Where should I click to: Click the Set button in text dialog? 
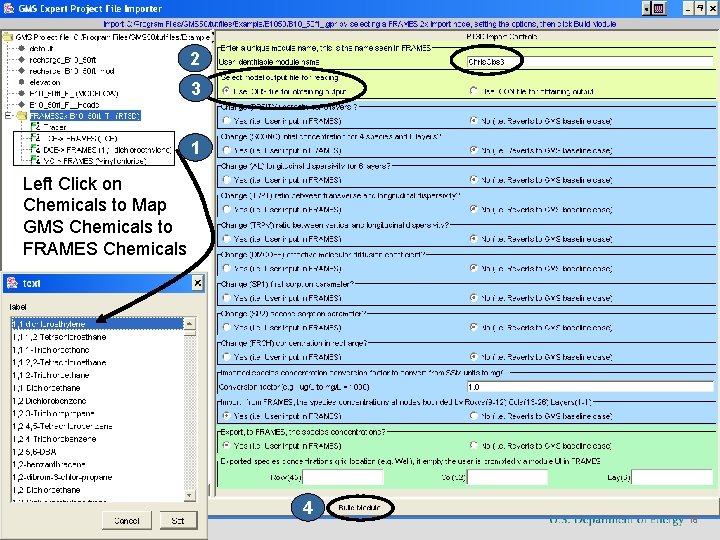tap(178, 521)
